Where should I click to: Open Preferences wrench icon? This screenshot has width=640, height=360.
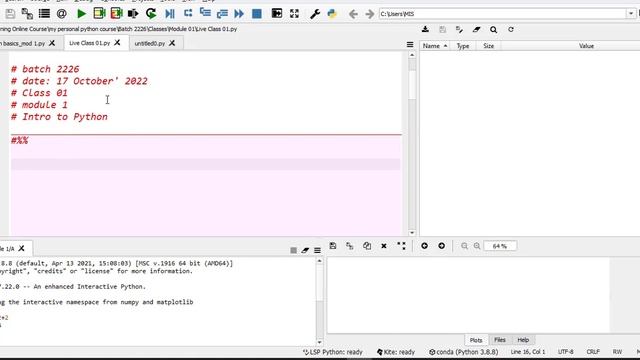tap(315, 14)
